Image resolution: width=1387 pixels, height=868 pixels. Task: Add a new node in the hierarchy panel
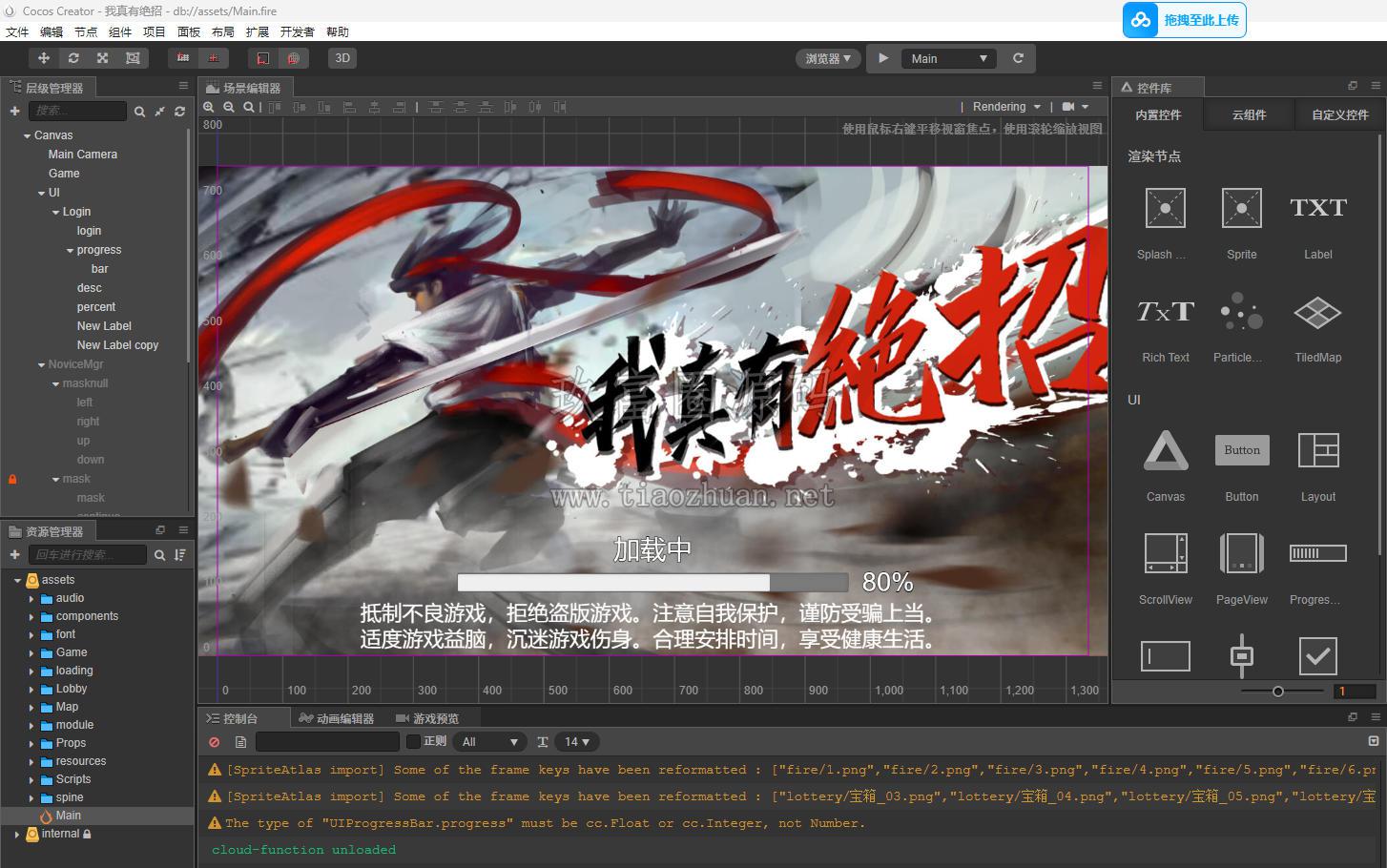pos(14,112)
